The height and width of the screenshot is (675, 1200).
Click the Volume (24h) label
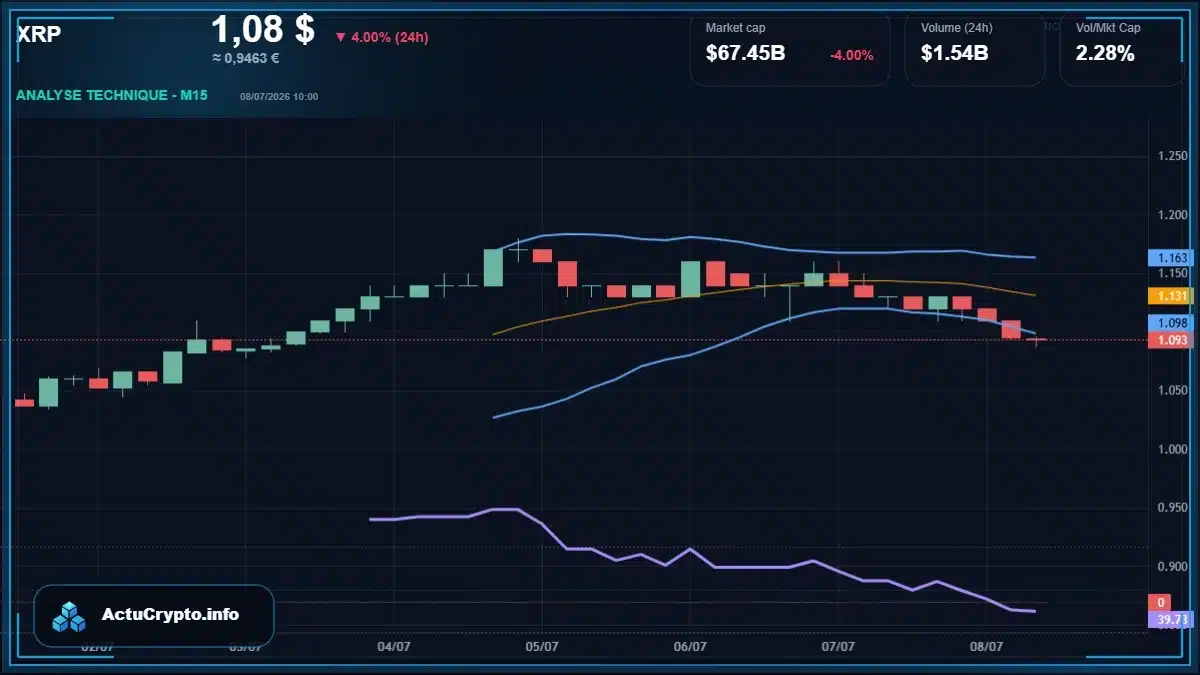[x=955, y=28]
